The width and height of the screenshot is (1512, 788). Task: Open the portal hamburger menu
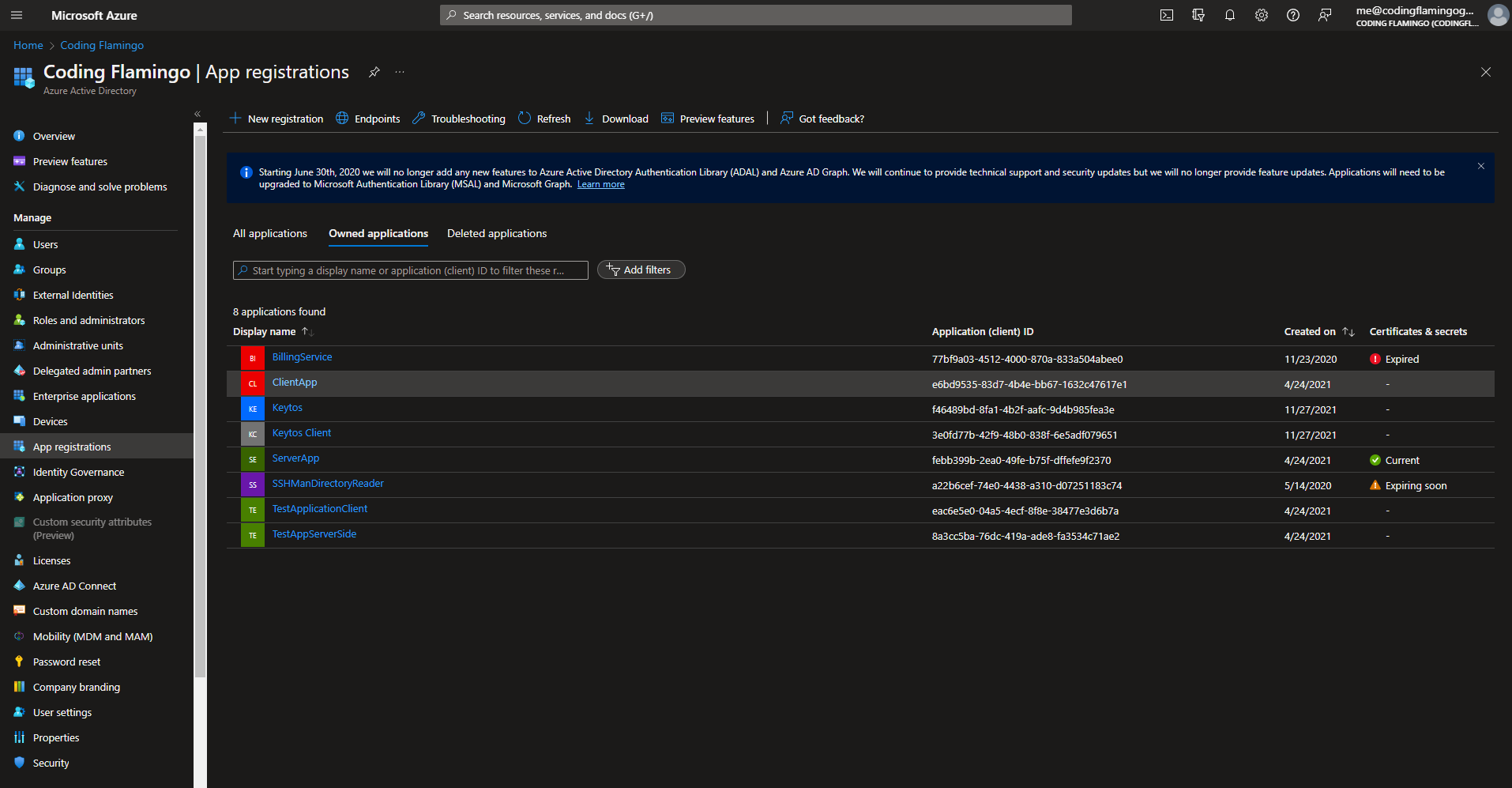(x=17, y=15)
